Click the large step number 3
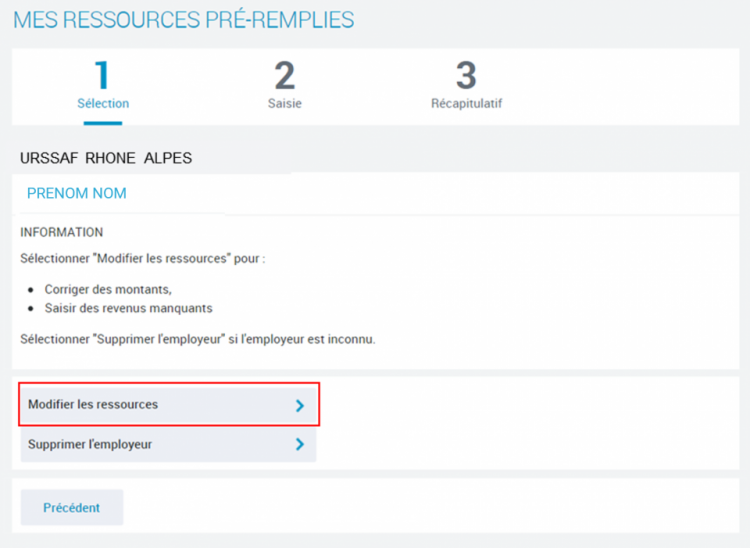This screenshot has height=548, width=750. click(466, 75)
